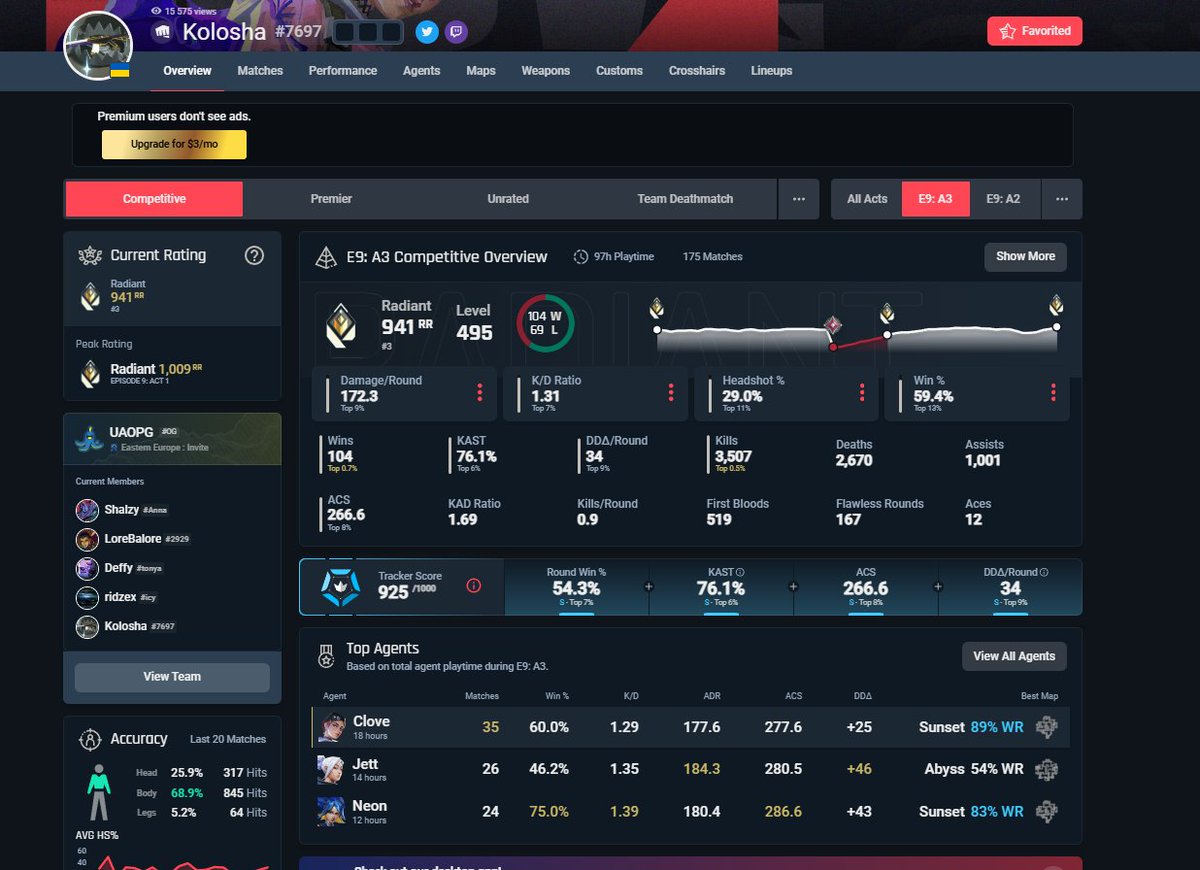
Task: Click the Kolosha profile avatar
Action: [98, 46]
